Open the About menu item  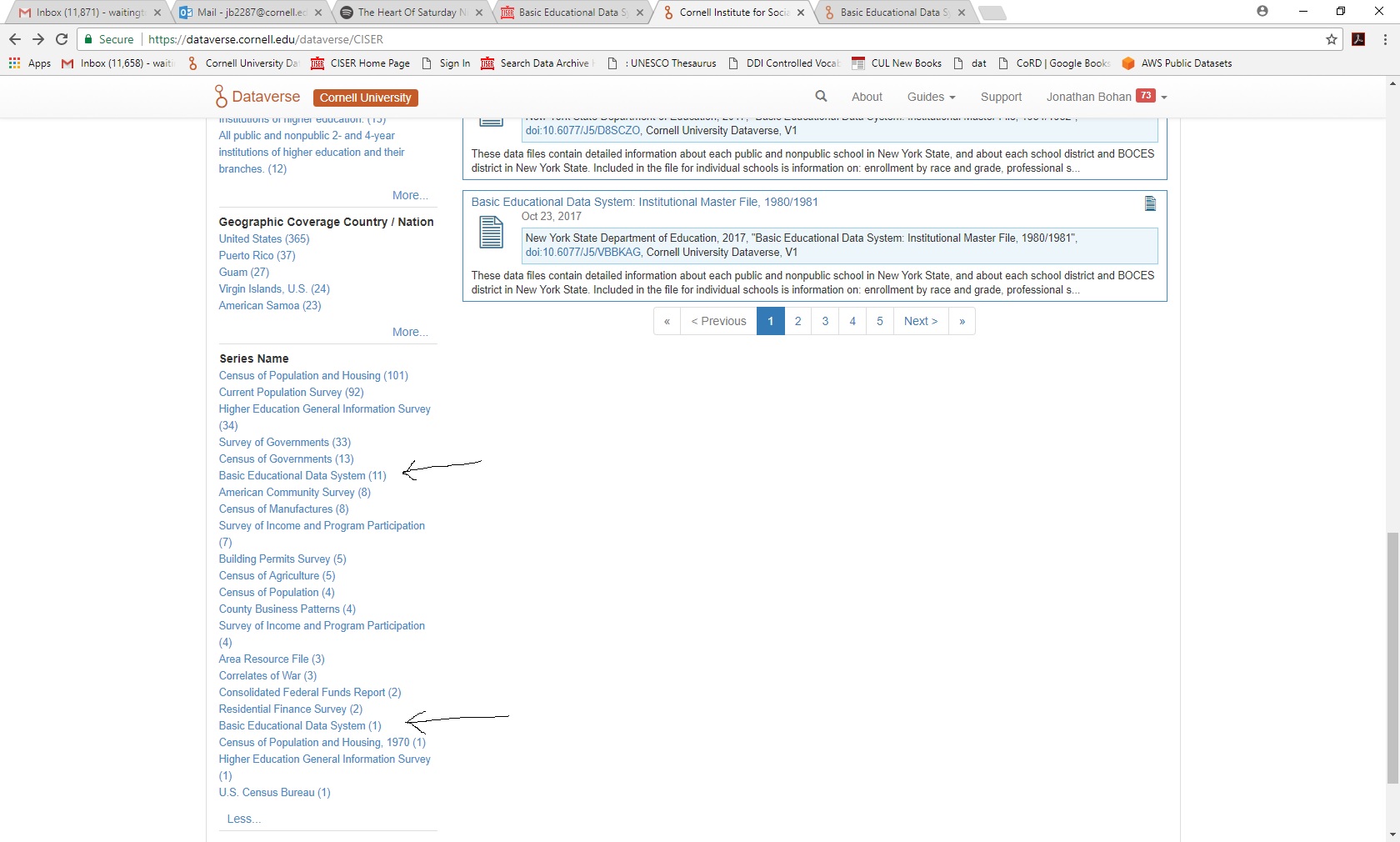tap(867, 97)
